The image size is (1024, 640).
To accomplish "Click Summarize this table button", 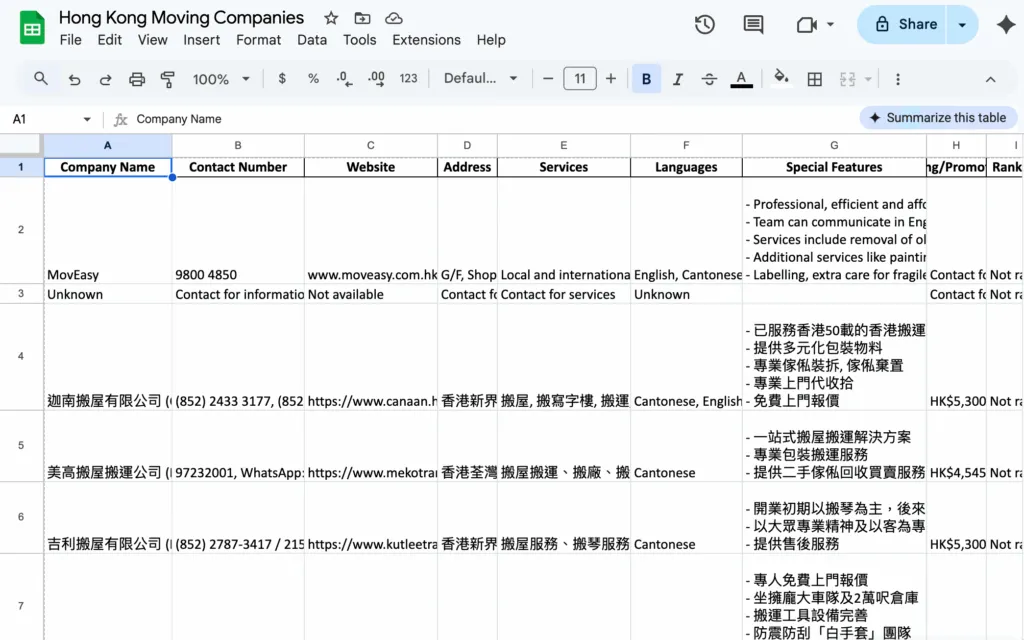I will [x=936, y=118].
